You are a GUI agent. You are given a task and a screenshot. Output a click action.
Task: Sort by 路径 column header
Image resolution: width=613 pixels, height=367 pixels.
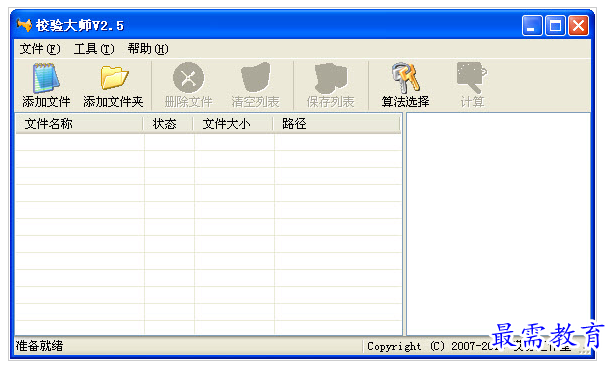point(337,124)
